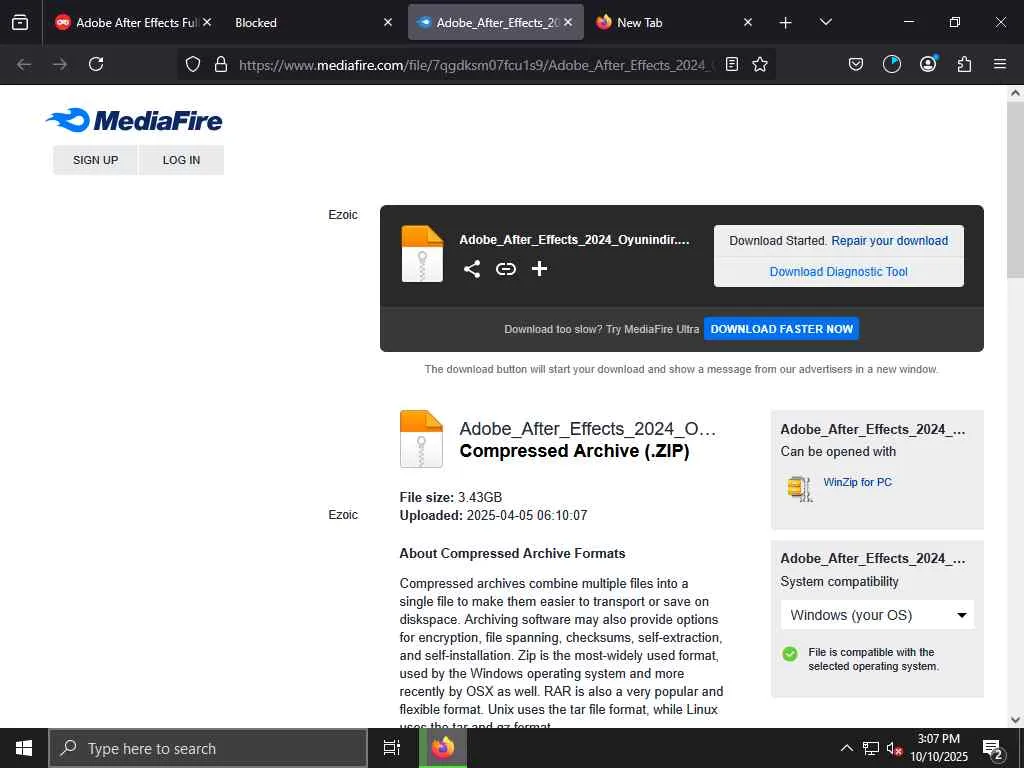Click the Type here to search box
Image resolution: width=1024 pixels, height=768 pixels.
(208, 748)
